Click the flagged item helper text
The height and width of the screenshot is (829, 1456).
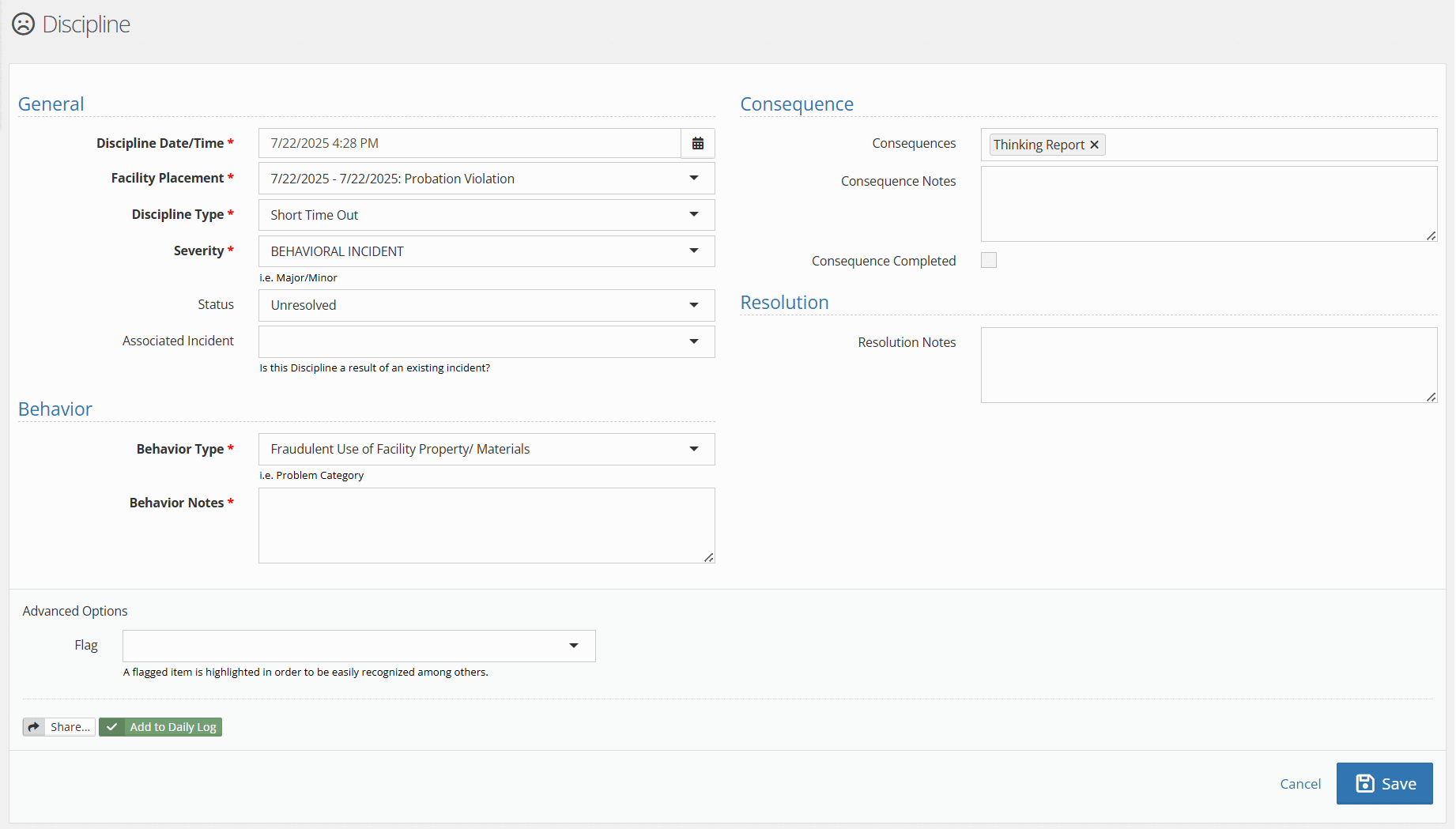pos(306,673)
